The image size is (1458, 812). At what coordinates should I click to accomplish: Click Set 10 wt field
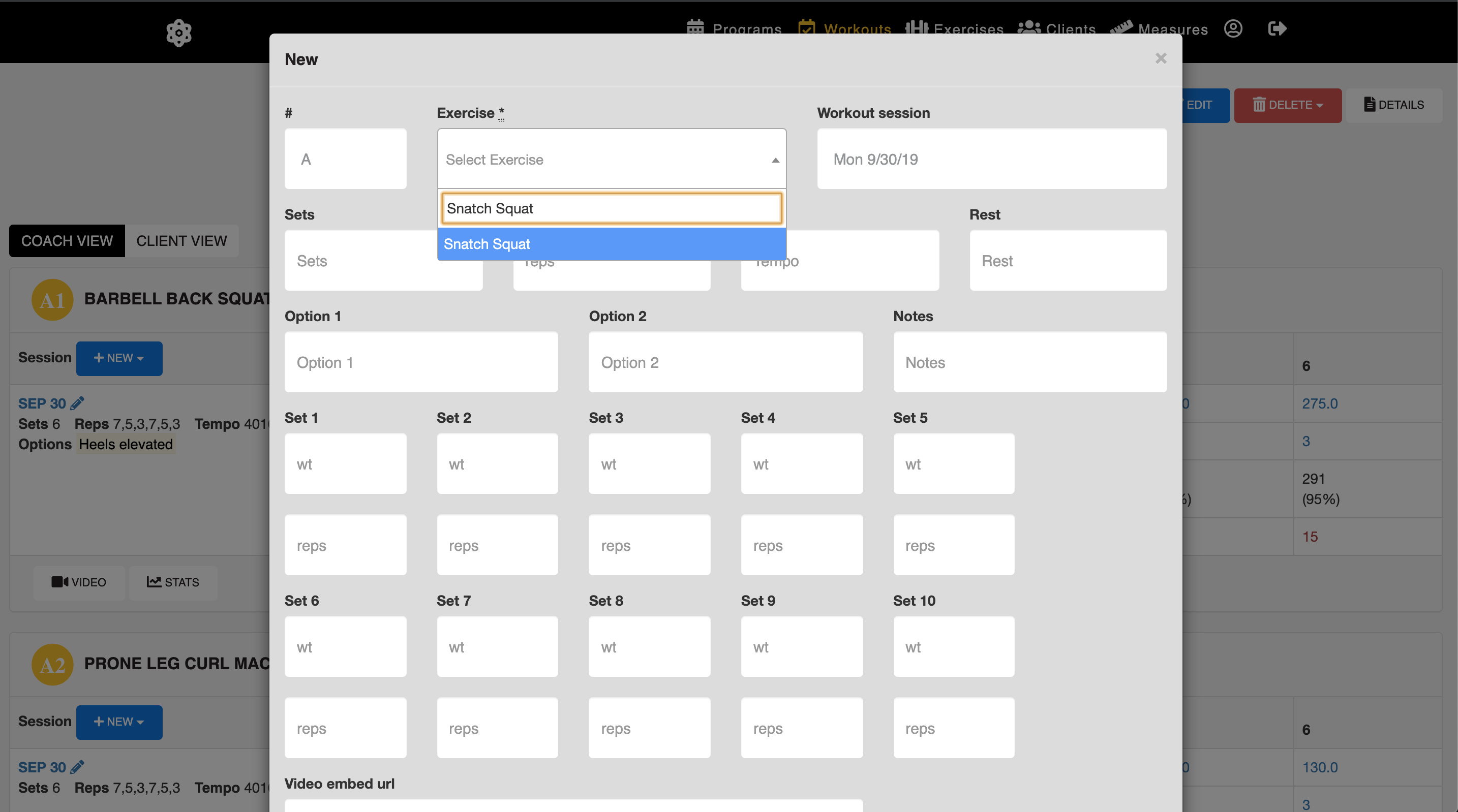pos(954,647)
